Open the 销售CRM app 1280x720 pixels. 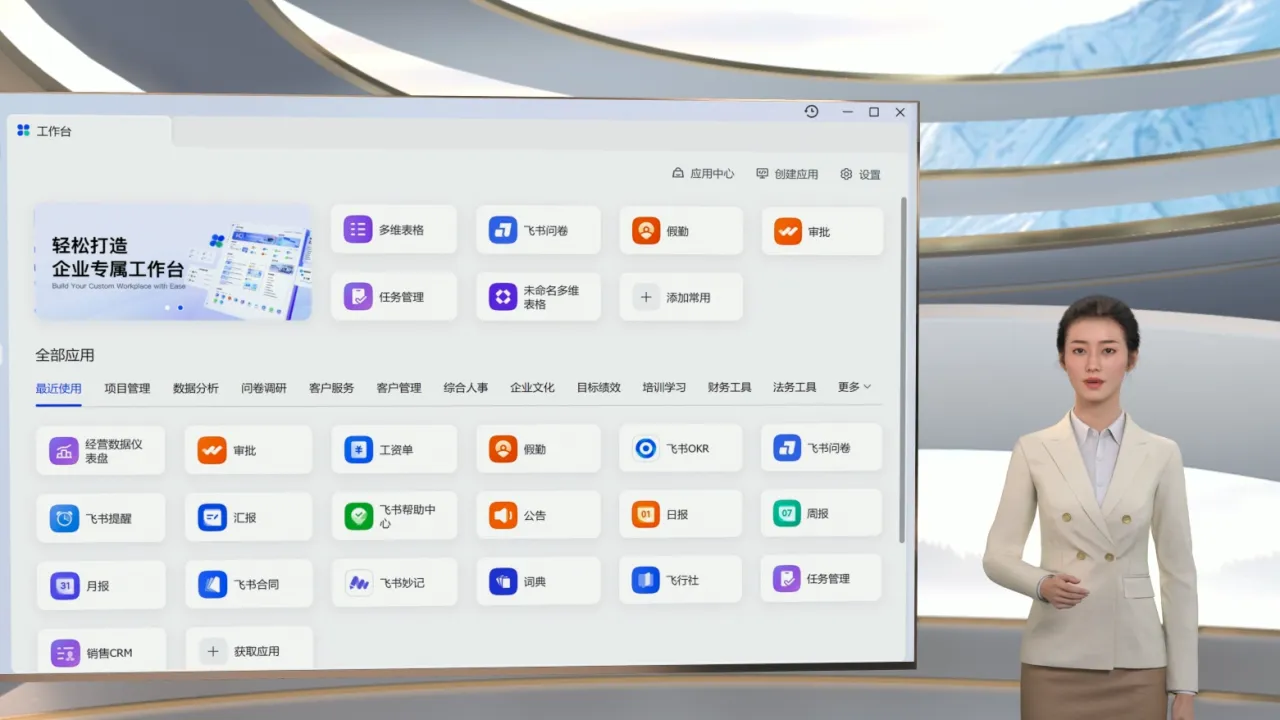(x=65, y=653)
